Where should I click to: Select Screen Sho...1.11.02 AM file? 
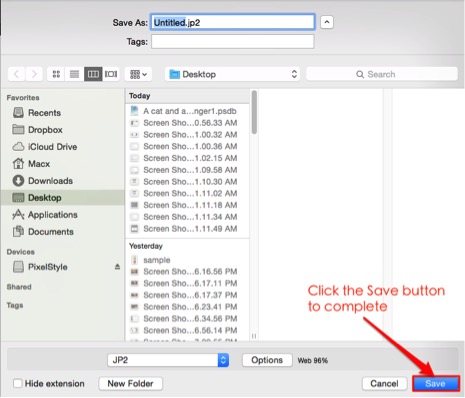(x=187, y=193)
